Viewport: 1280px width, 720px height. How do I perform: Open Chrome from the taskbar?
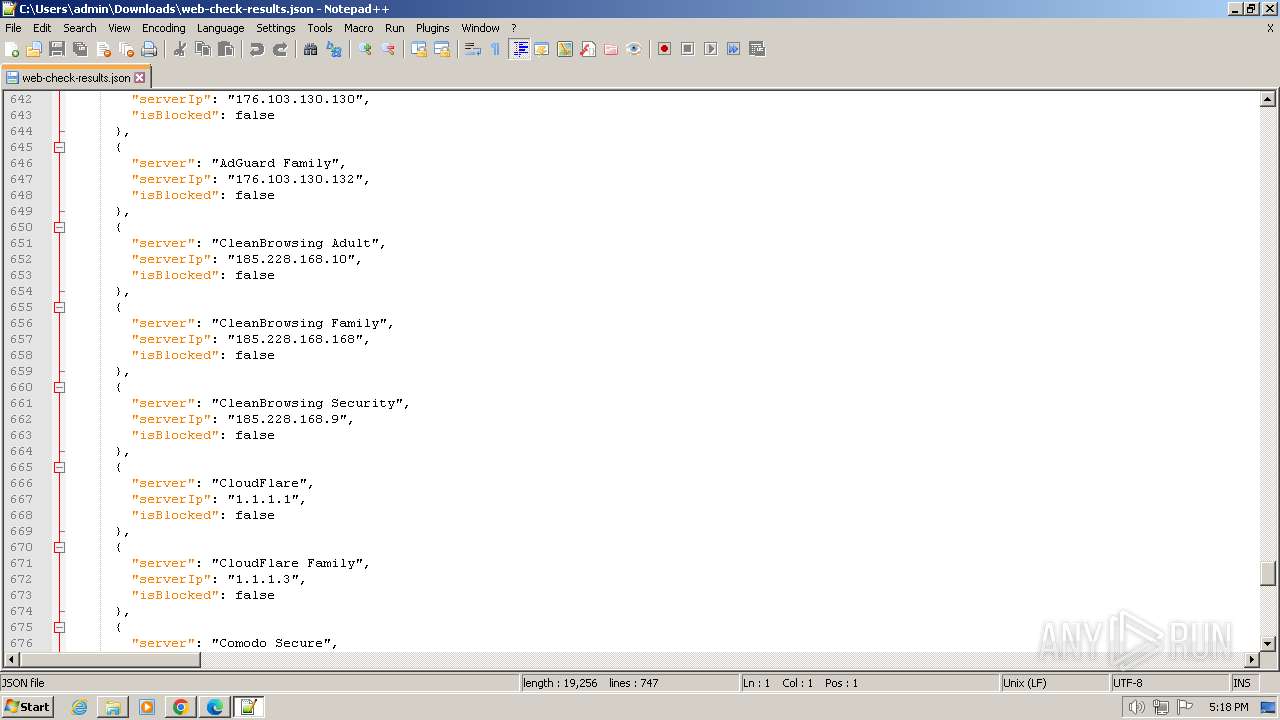[x=181, y=707]
